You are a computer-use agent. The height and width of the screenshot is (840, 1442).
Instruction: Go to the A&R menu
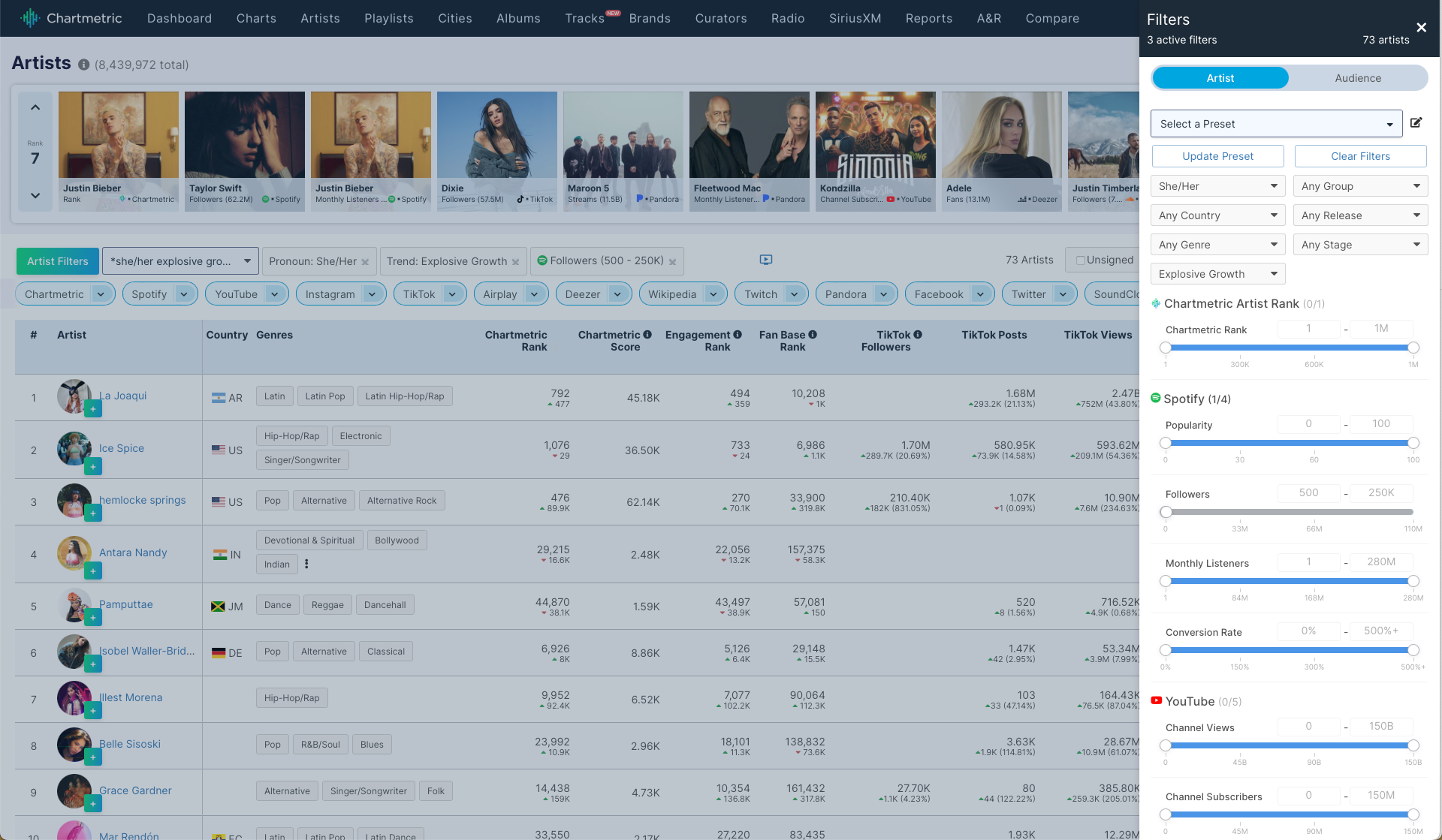tap(988, 18)
